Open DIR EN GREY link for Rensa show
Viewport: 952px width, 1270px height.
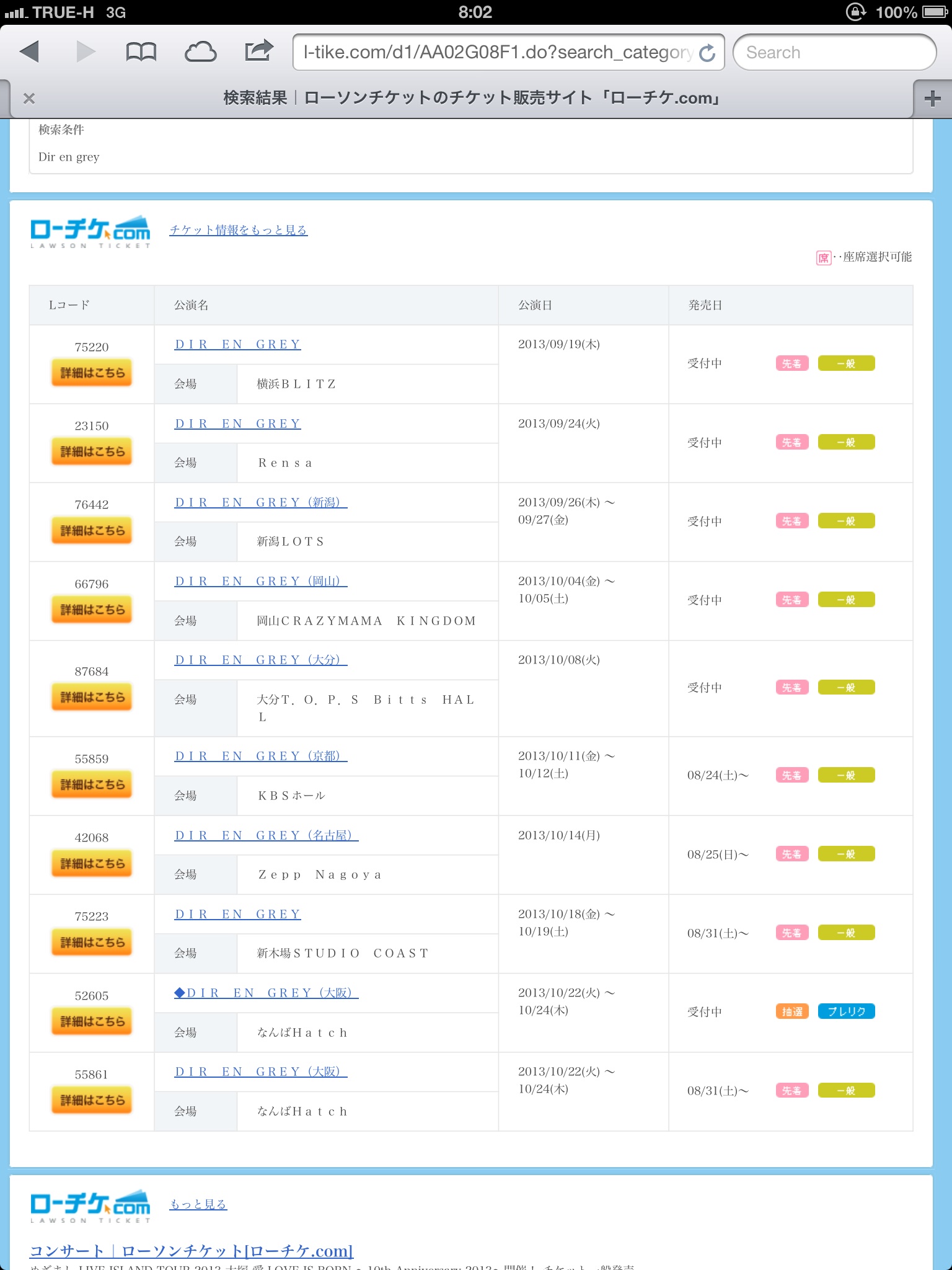pyautogui.click(x=238, y=424)
